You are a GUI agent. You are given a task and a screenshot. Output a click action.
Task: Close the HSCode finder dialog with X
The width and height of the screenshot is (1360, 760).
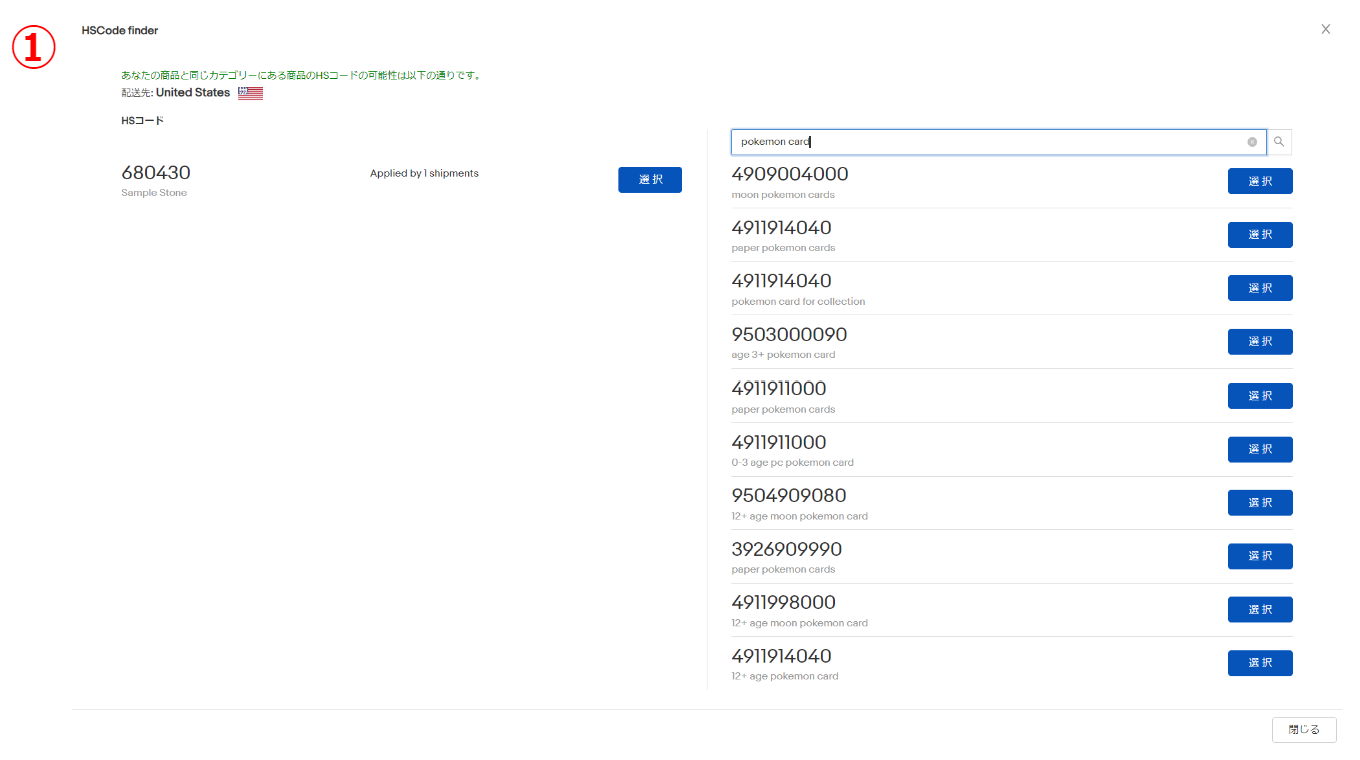pyautogui.click(x=1325, y=29)
